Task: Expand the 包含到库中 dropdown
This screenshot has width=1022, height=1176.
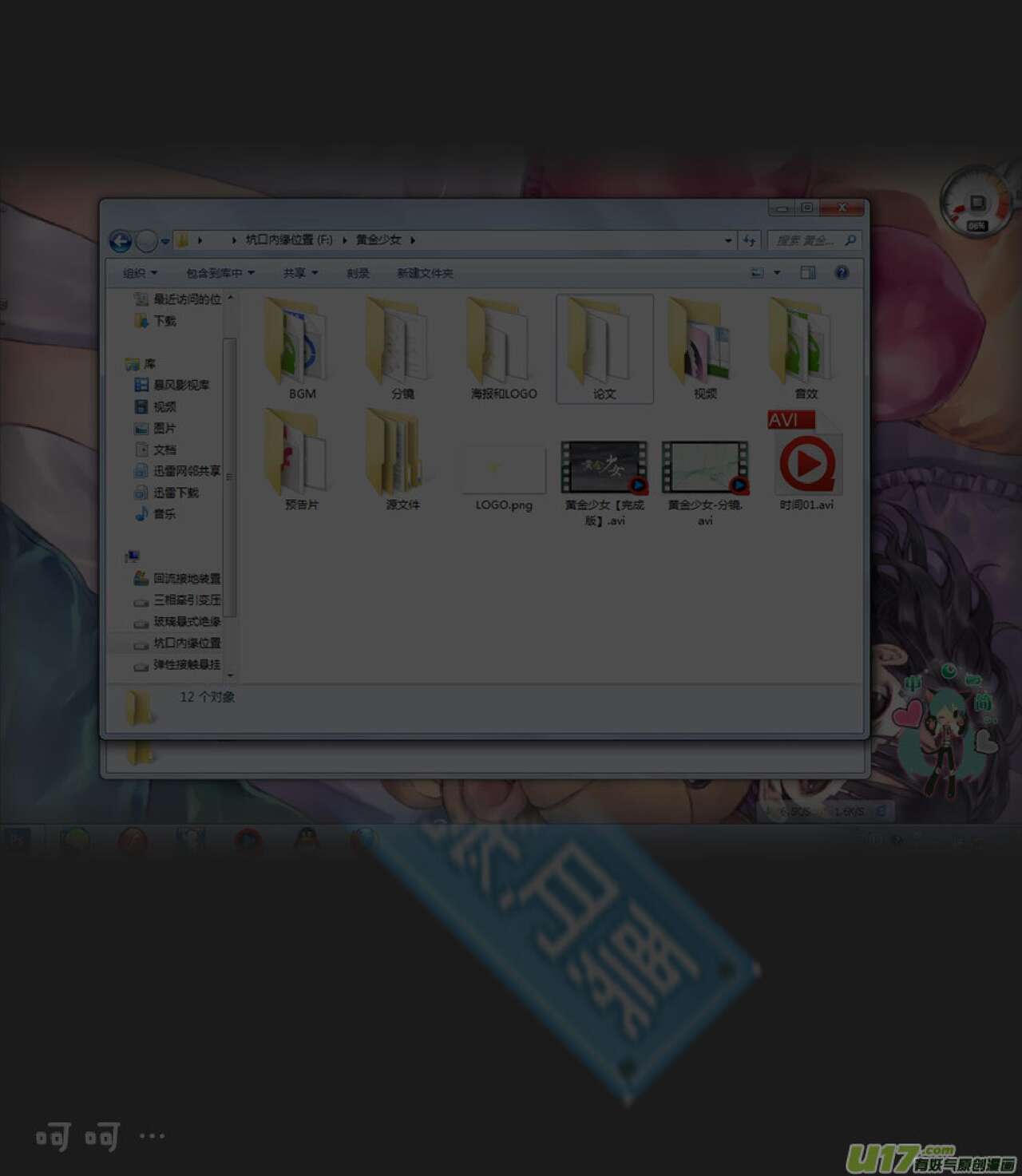Action: 220,273
